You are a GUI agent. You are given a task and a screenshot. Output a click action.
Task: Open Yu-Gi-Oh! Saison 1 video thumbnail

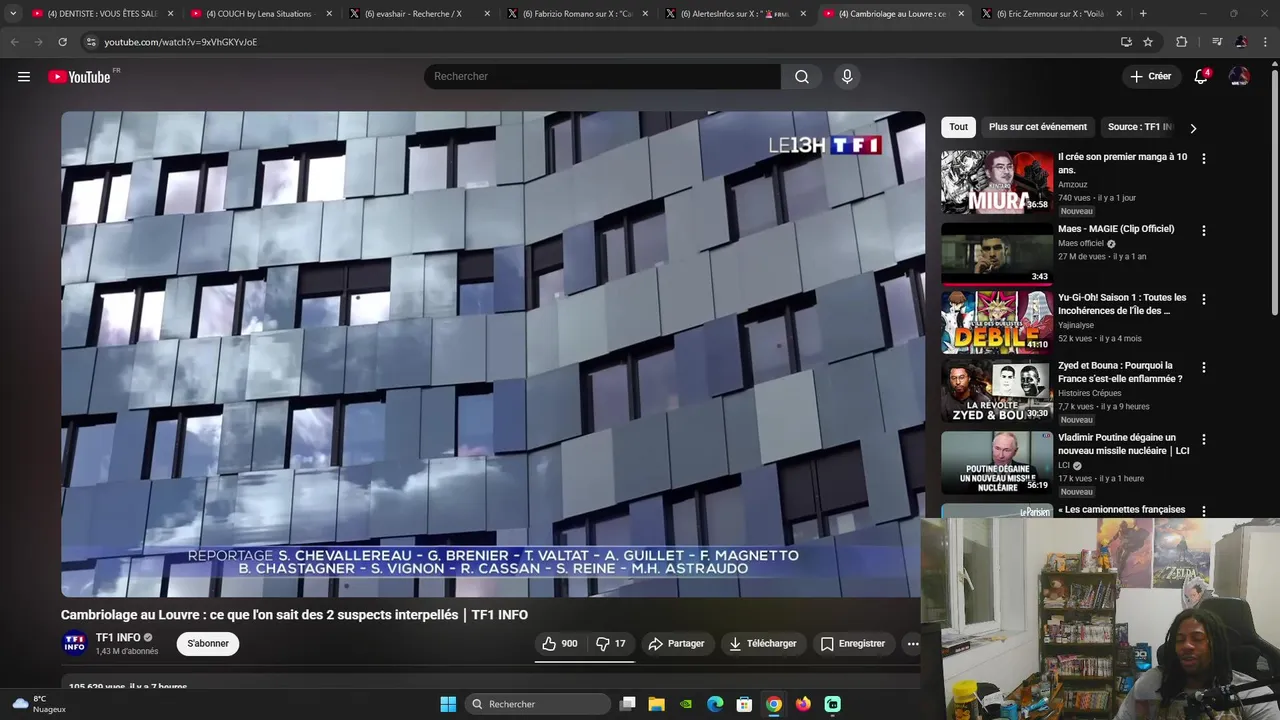click(996, 322)
